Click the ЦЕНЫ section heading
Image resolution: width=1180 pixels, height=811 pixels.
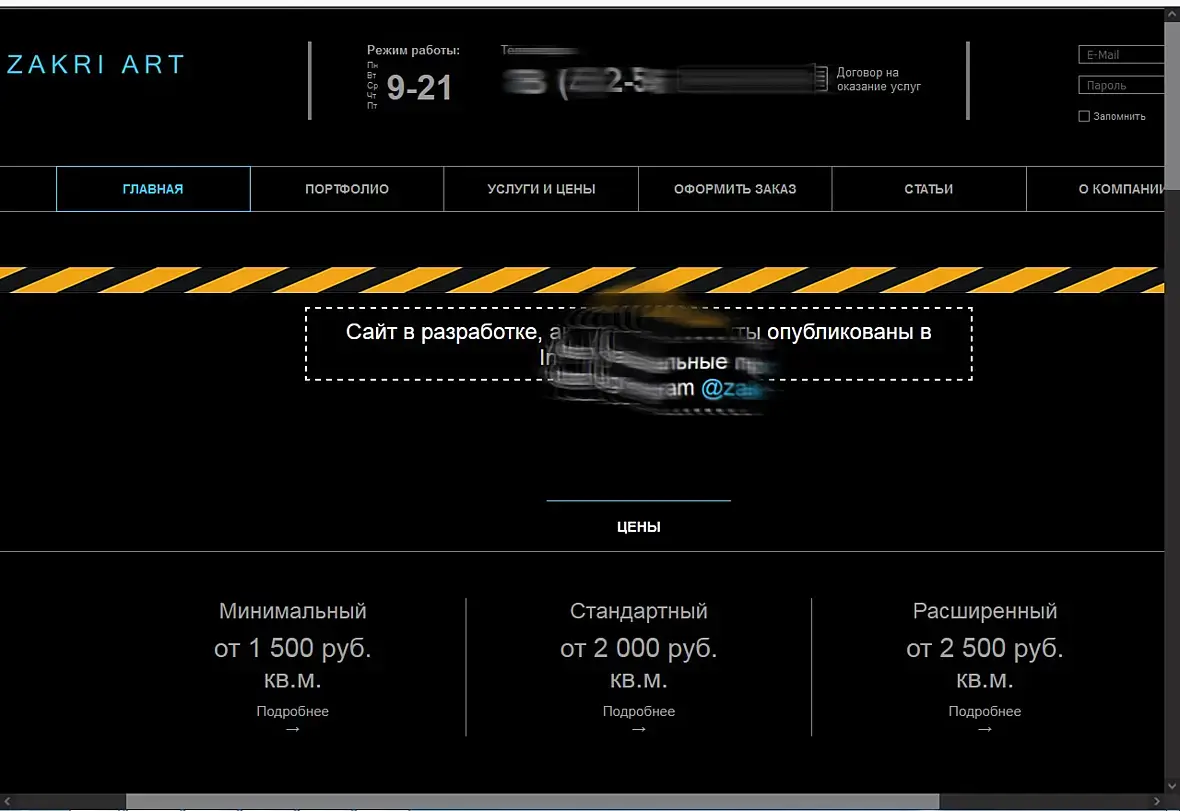pos(639,527)
